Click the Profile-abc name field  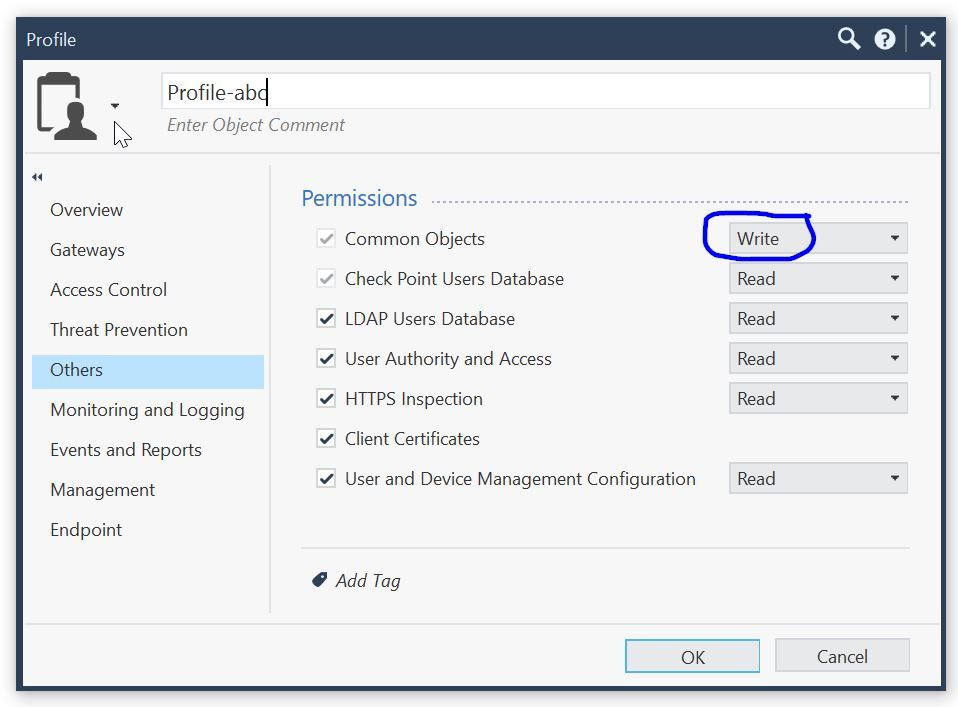coord(546,92)
